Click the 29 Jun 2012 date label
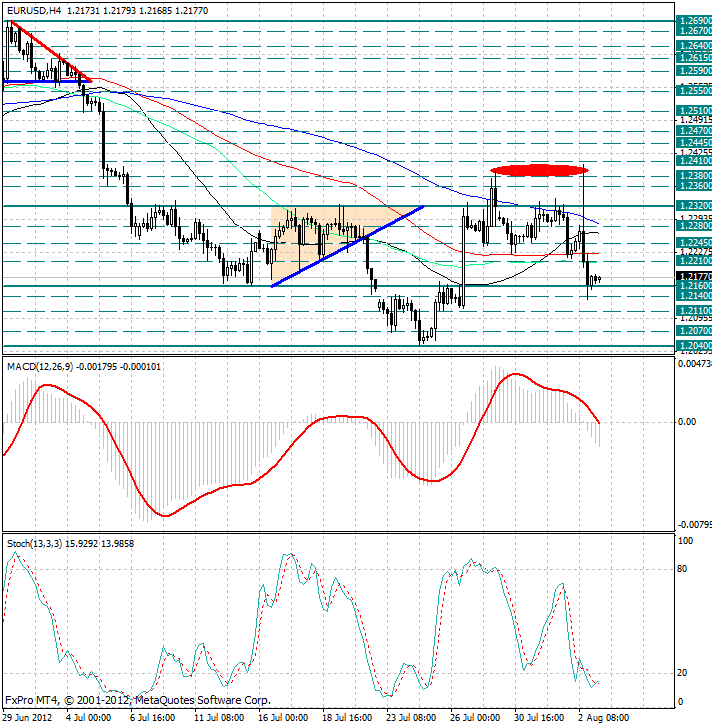This screenshot has height=725, width=712. click(x=27, y=718)
